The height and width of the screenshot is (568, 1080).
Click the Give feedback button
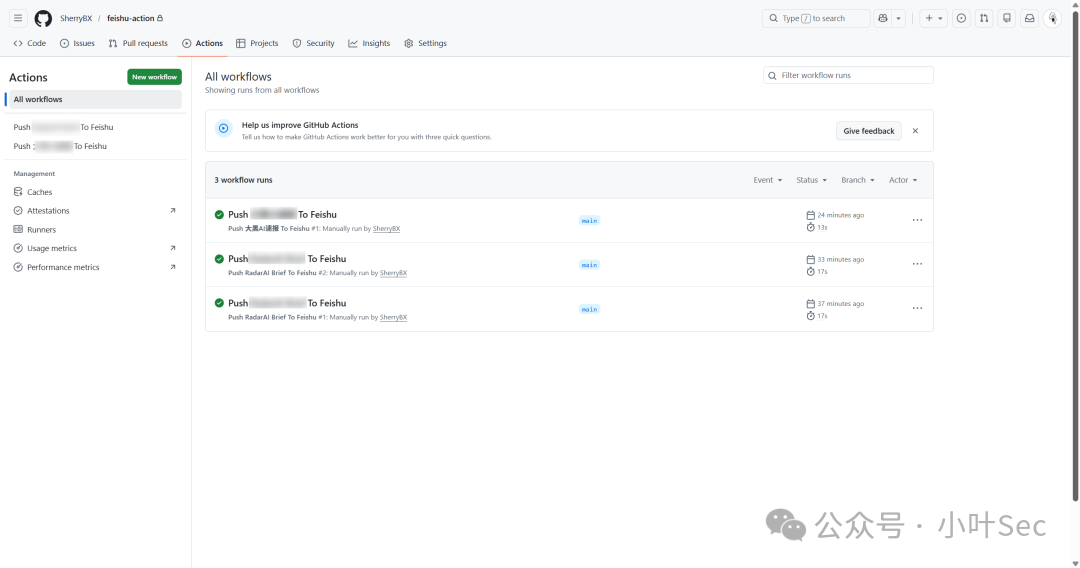coord(869,131)
